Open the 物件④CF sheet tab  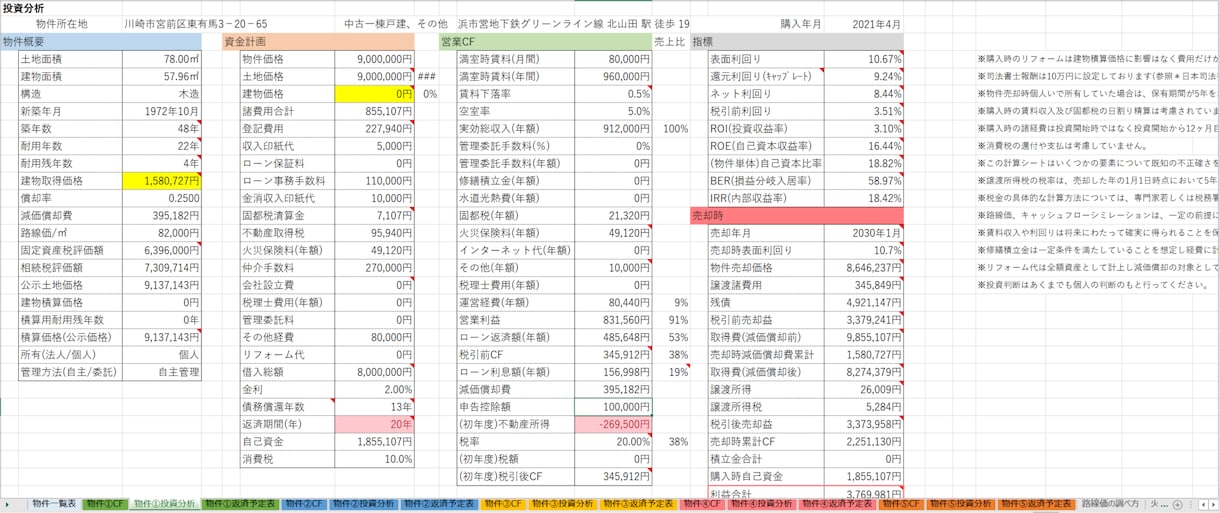(x=703, y=504)
